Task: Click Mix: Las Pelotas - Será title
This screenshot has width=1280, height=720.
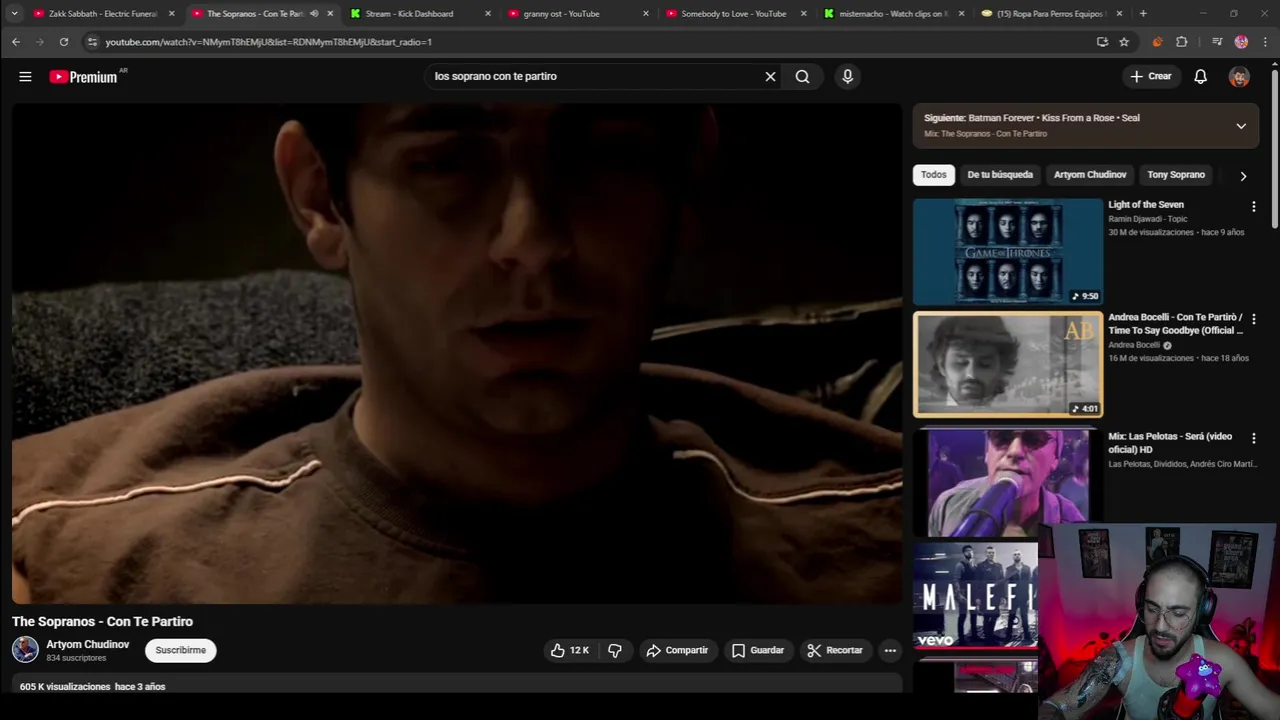Action: tap(1170, 443)
